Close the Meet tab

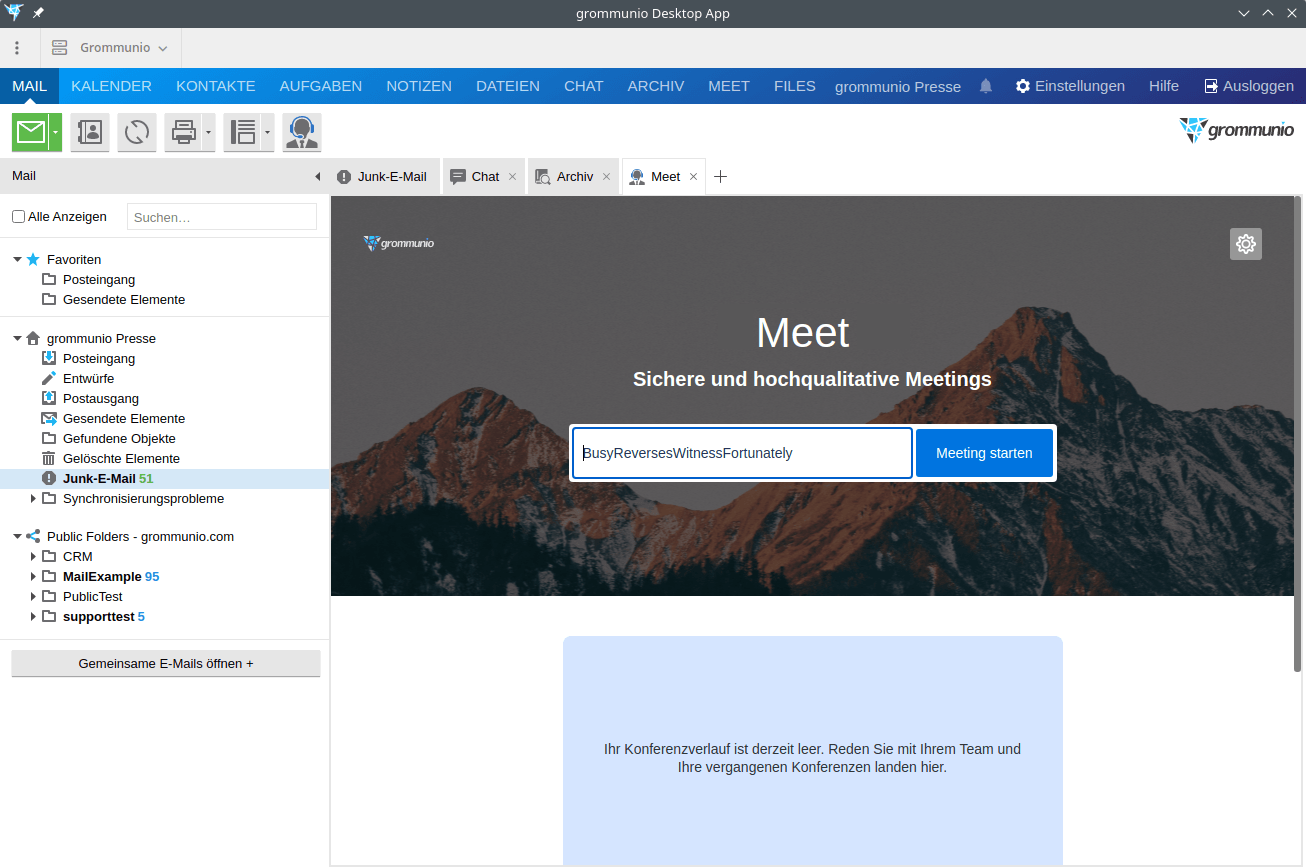coord(693,177)
